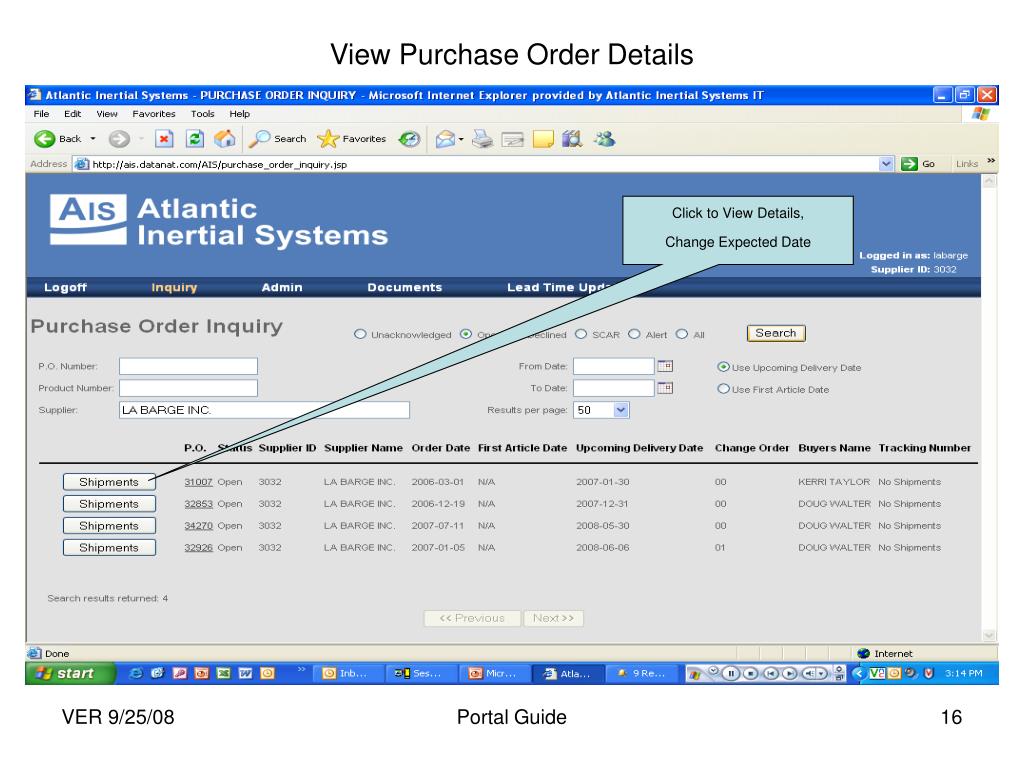Go to browser Home page icon
Viewport: 1024px width, 768px height.
(225, 138)
